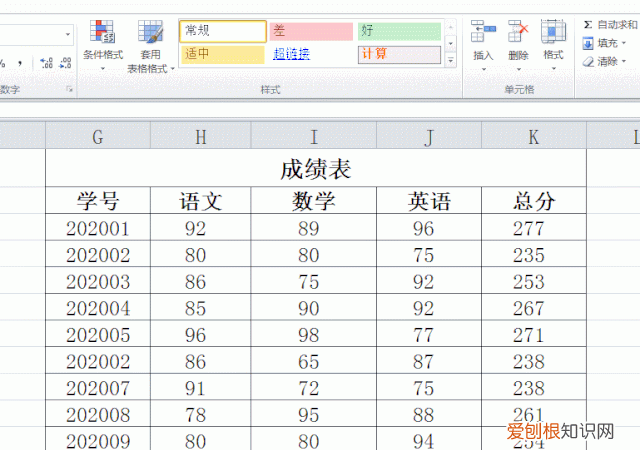Select math score 65 cell
This screenshot has width=640, height=450.
point(313,361)
